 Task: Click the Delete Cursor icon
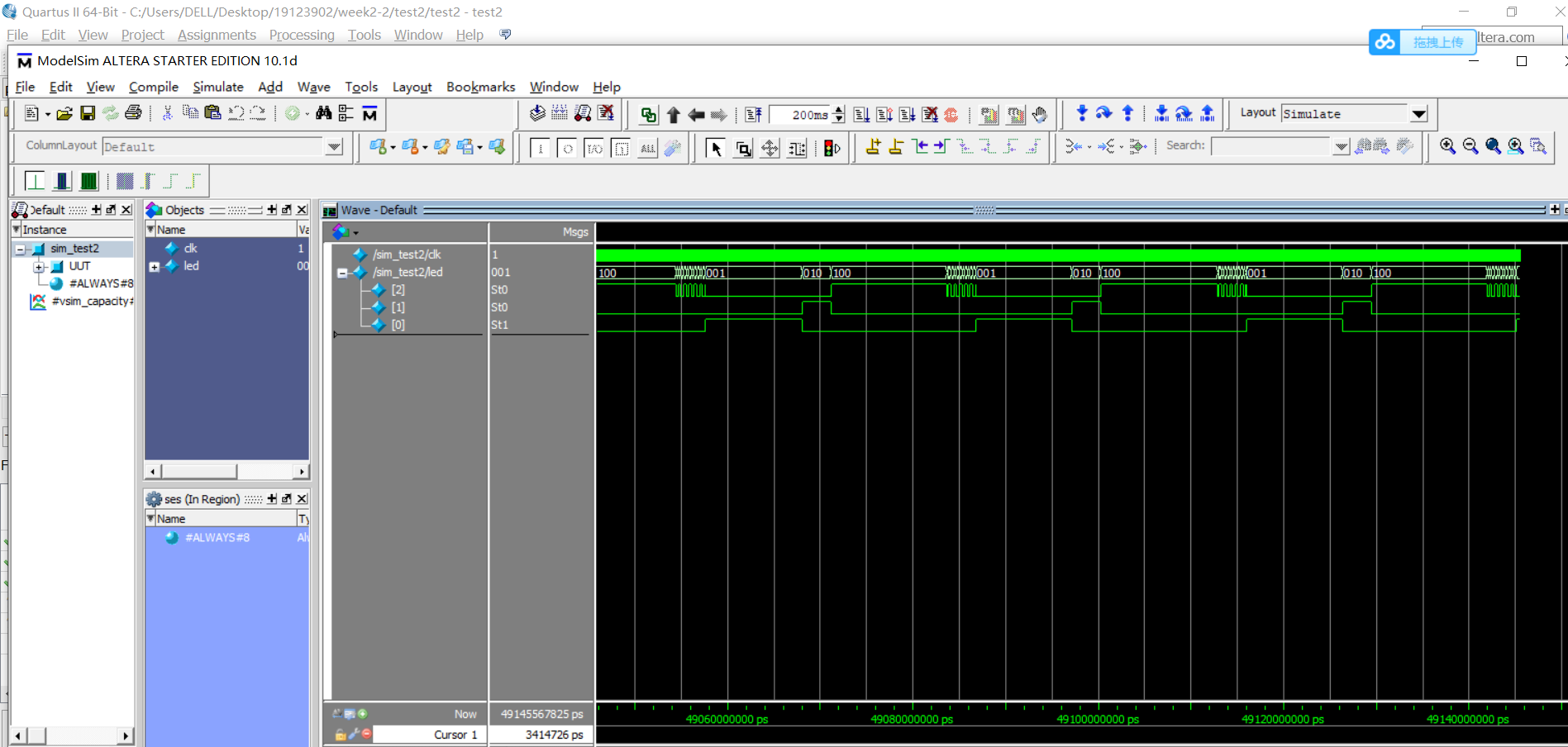[896, 147]
